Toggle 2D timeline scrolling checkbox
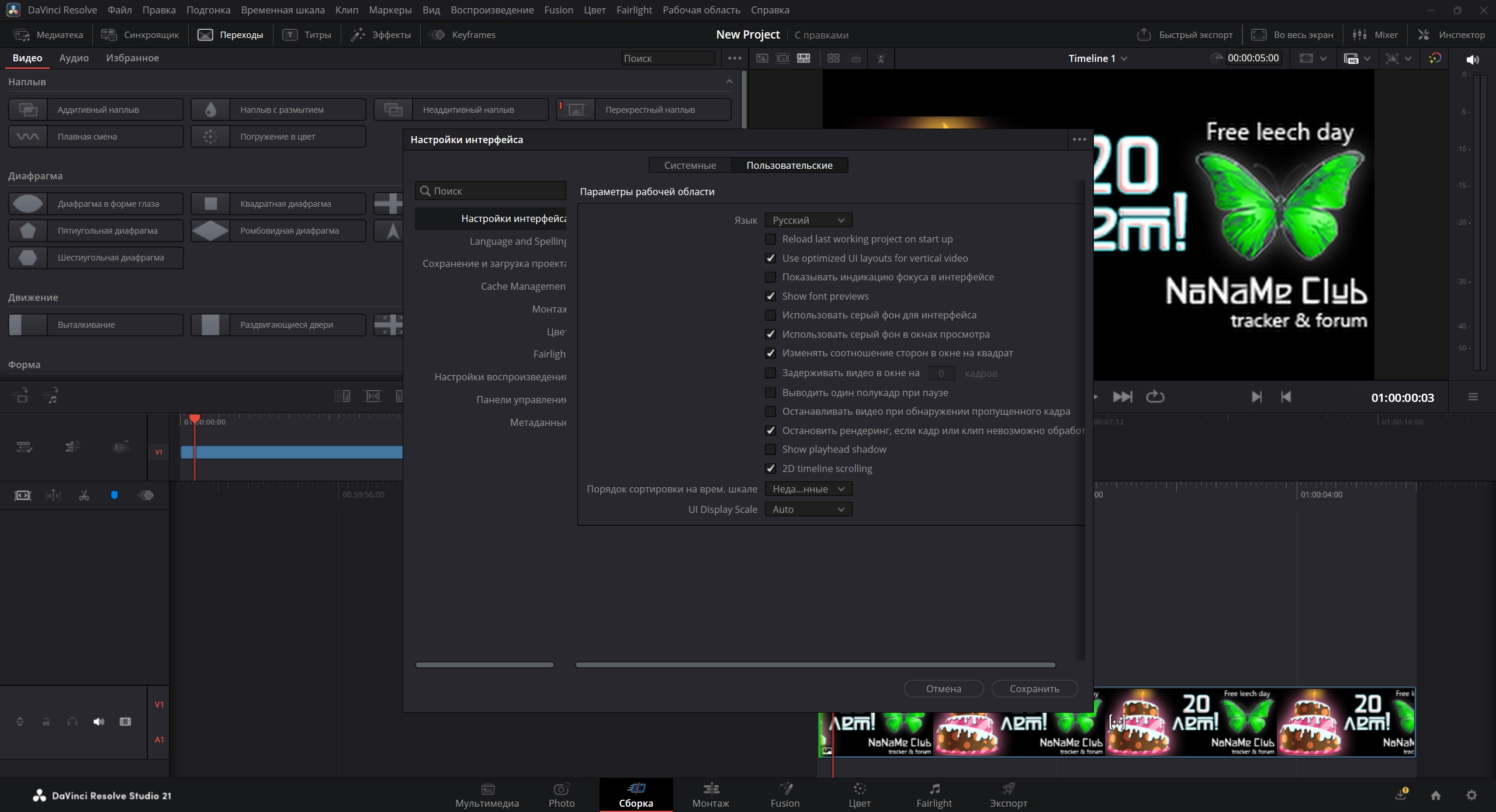Screen dimensions: 1496x812 (x=771, y=469)
